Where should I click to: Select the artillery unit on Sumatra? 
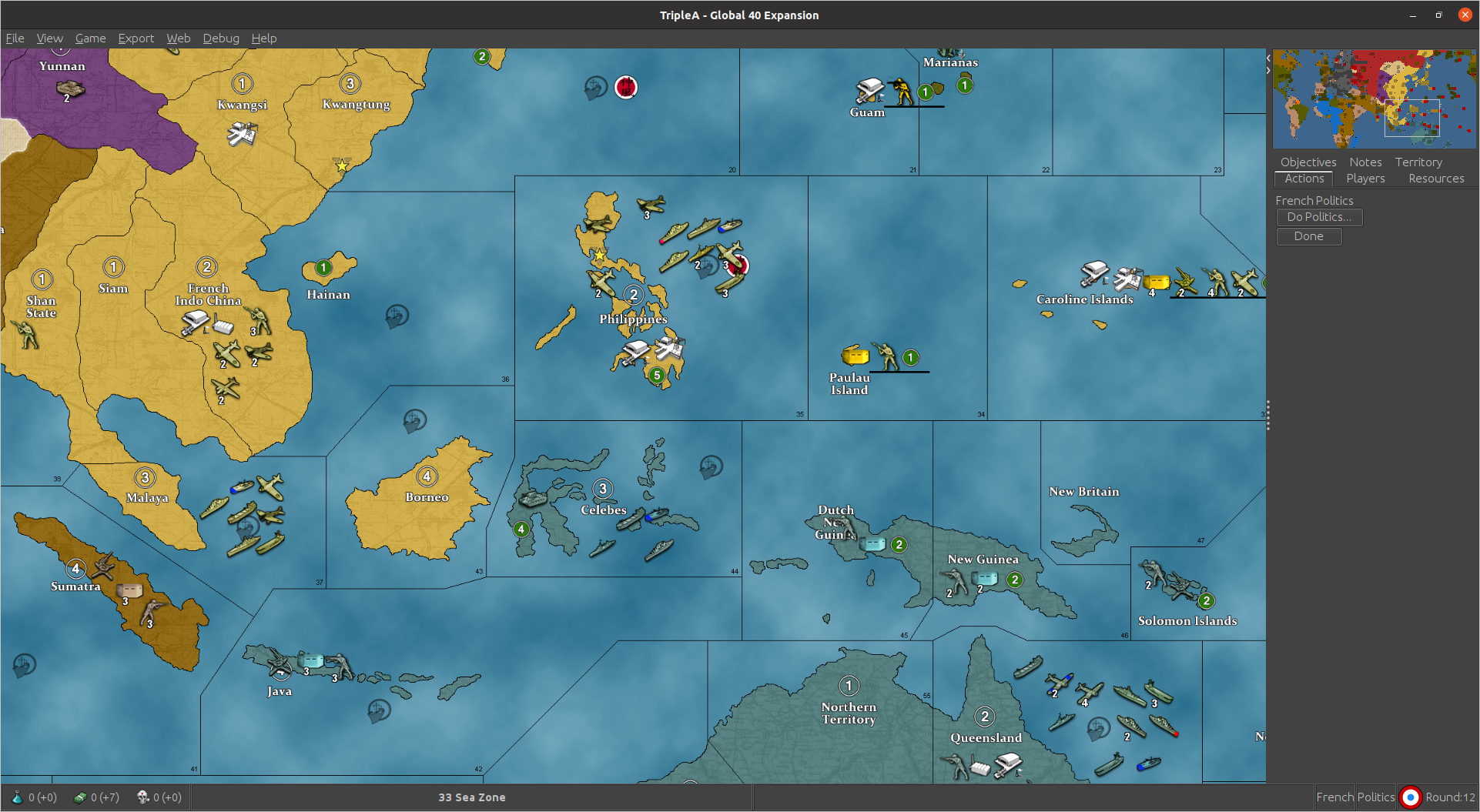(102, 566)
